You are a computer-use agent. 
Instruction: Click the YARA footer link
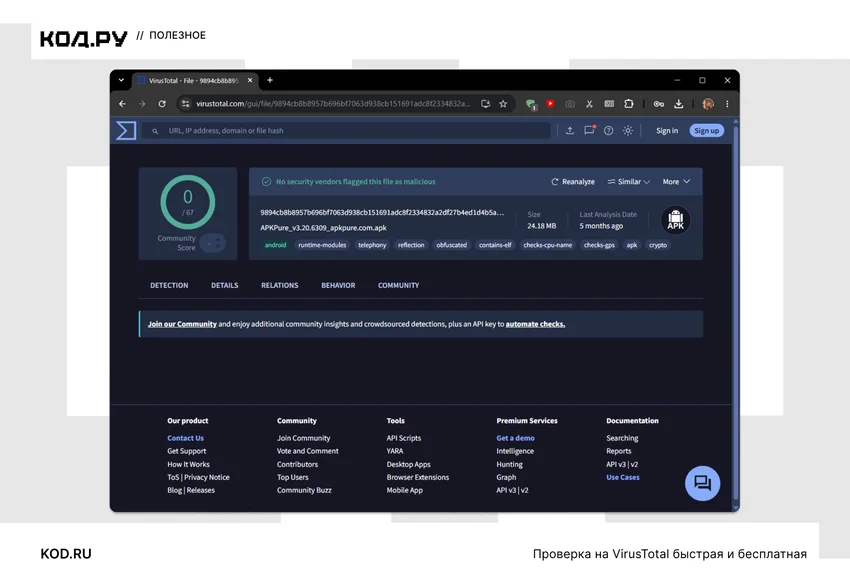[395, 451]
